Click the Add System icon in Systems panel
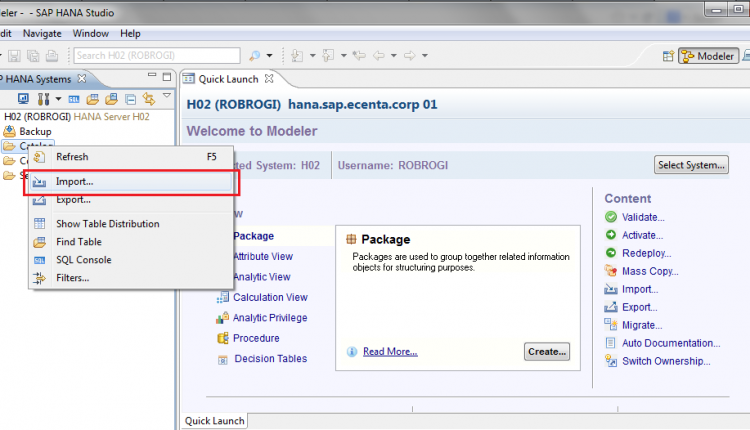 tap(23, 99)
